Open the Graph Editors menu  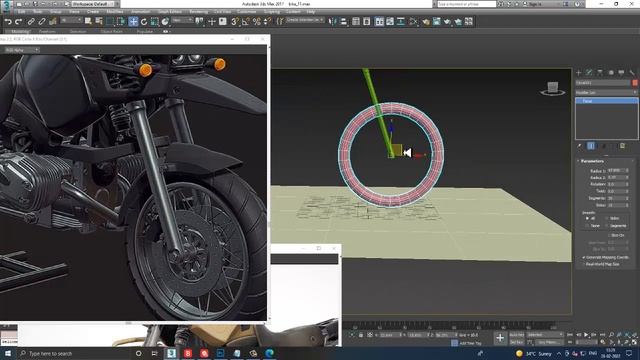pyautogui.click(x=169, y=12)
